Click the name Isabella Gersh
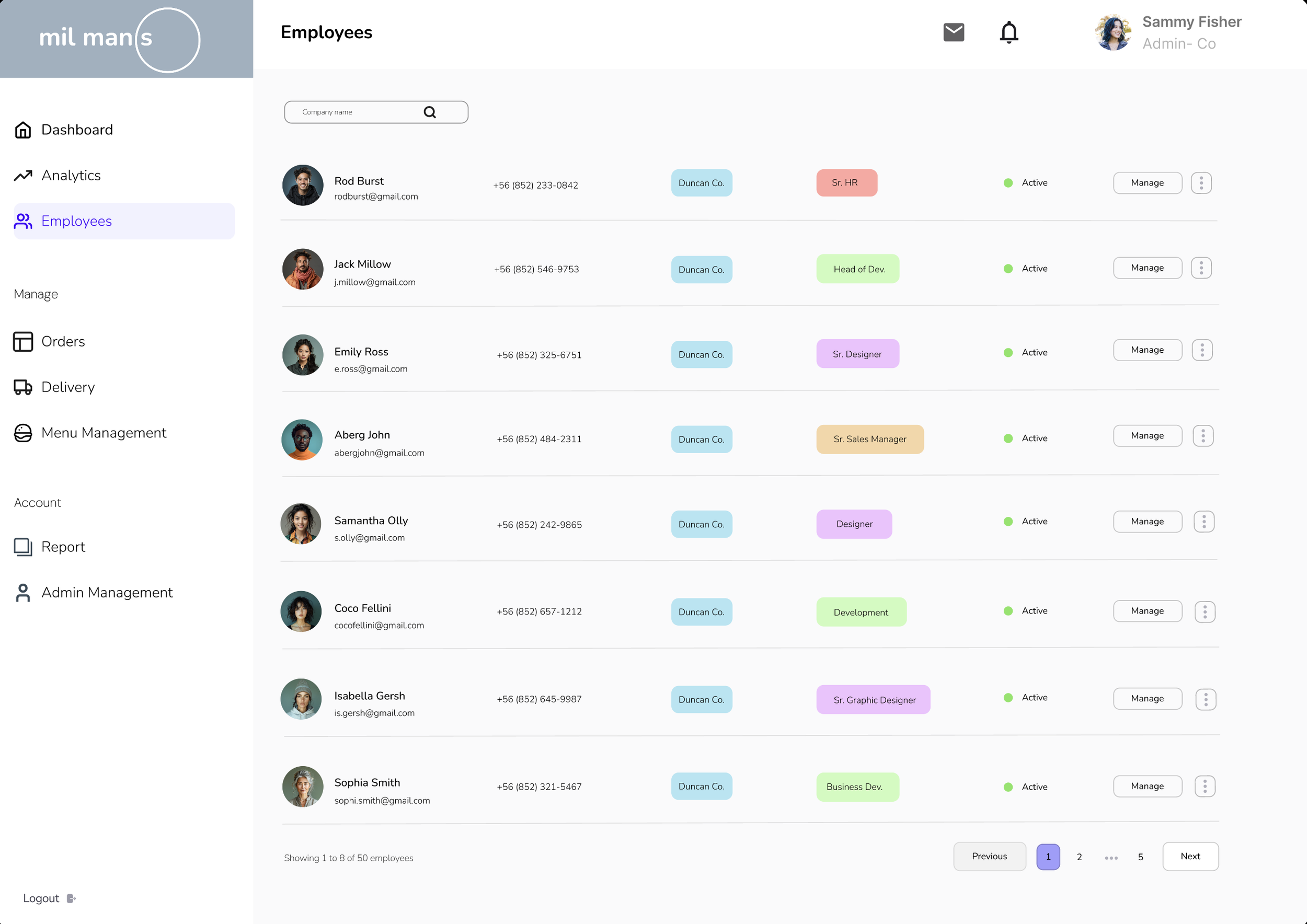The image size is (1307, 924). pos(370,696)
